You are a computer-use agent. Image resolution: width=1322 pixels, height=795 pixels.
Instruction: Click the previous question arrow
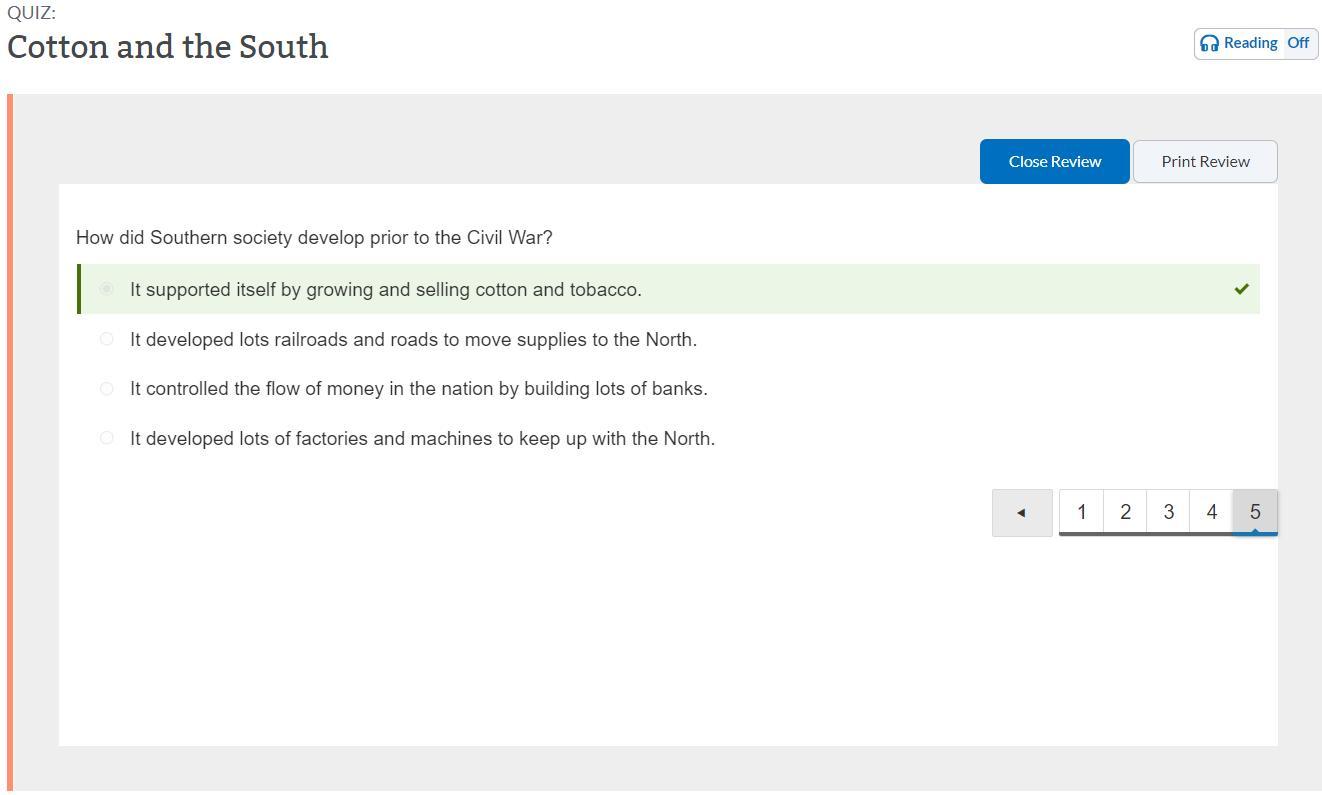(1021, 512)
